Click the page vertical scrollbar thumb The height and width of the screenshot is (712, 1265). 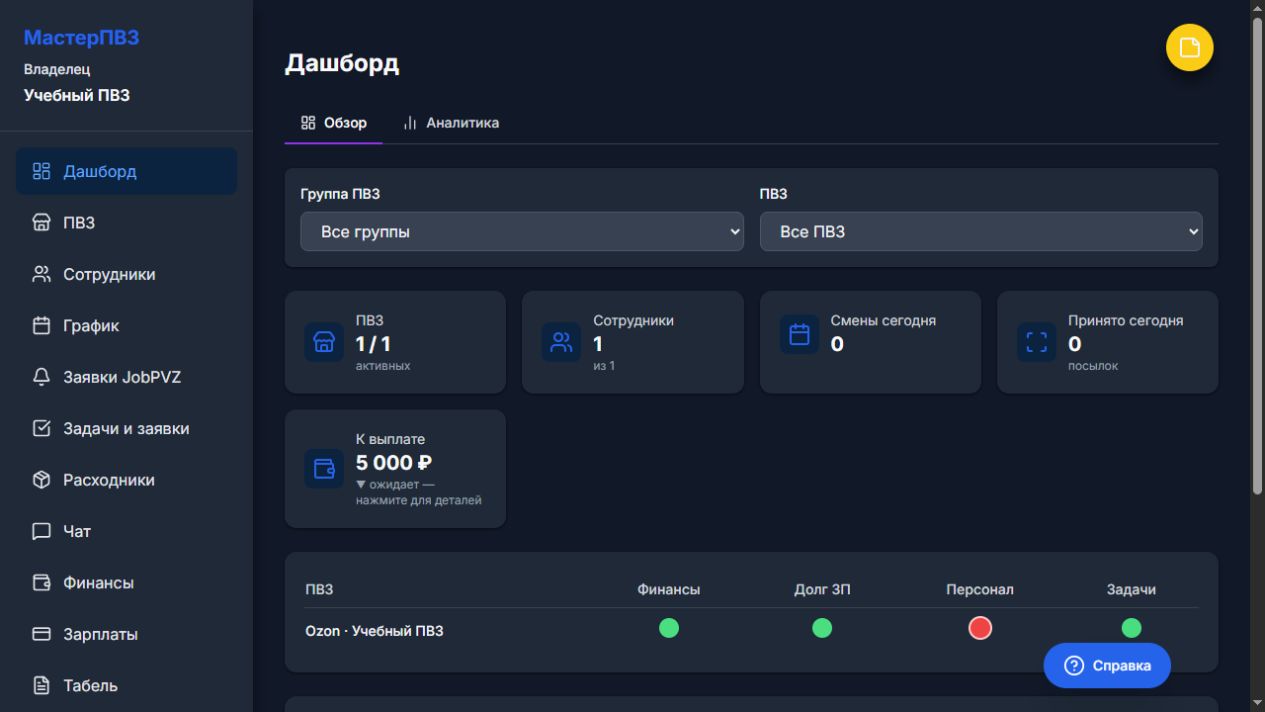point(1258,255)
